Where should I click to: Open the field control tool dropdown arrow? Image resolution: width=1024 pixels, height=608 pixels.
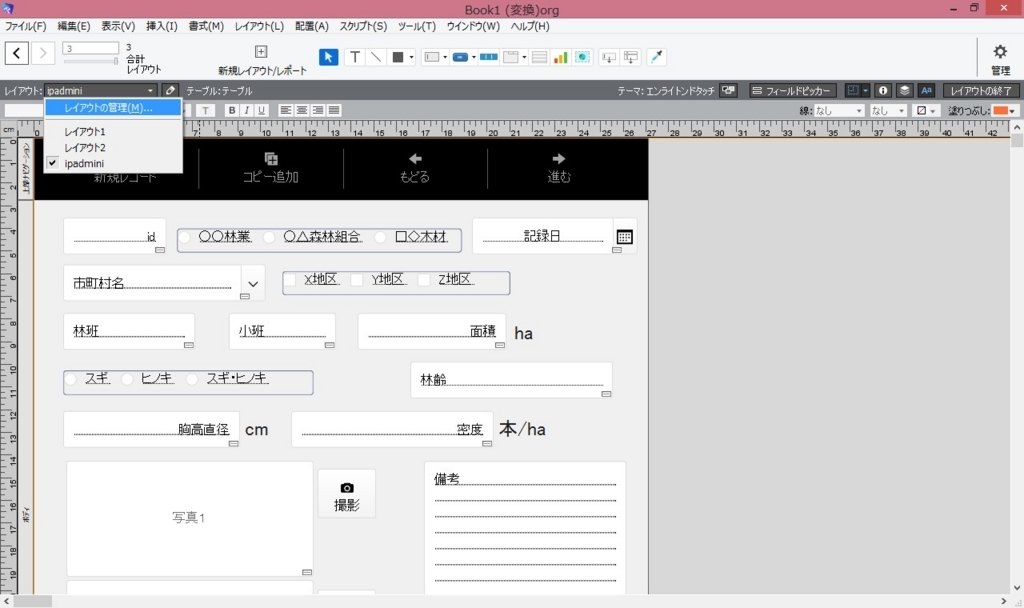[445, 57]
